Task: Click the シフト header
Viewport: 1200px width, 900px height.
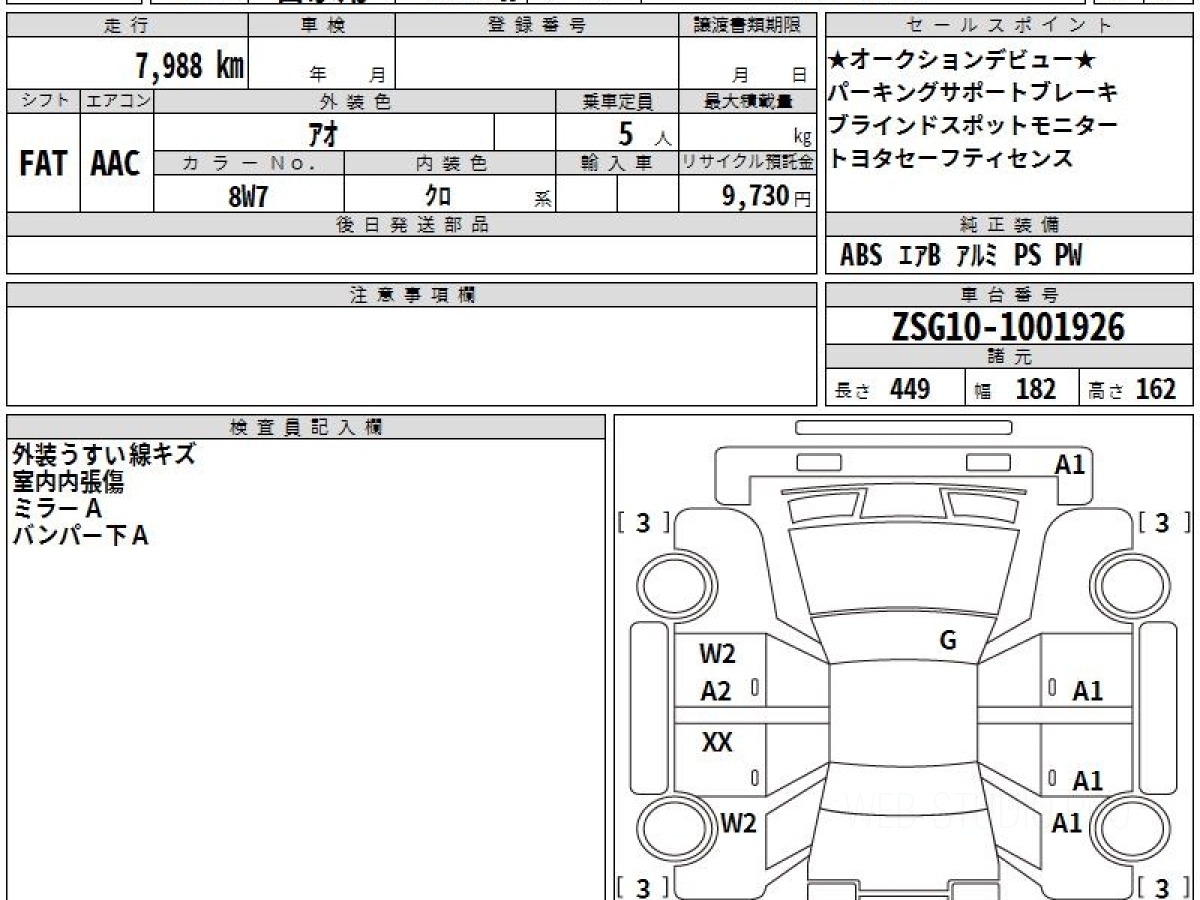Action: coord(43,101)
